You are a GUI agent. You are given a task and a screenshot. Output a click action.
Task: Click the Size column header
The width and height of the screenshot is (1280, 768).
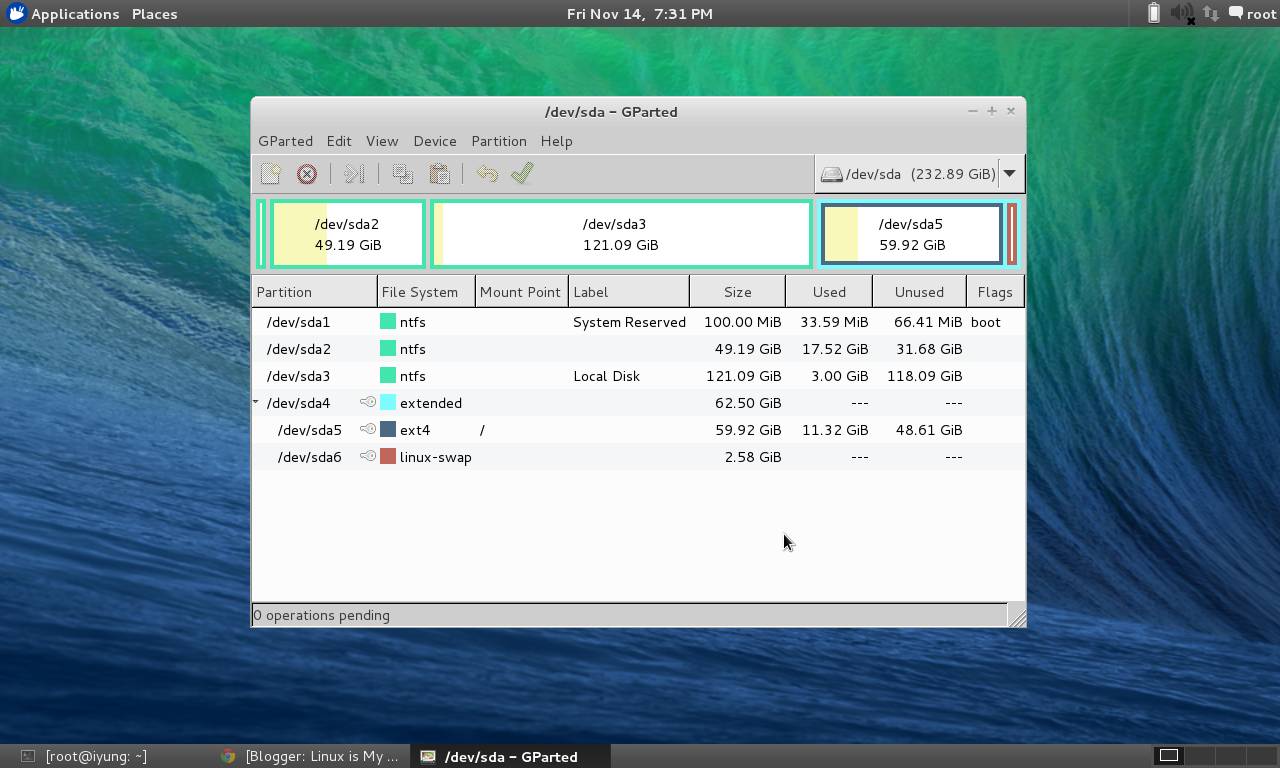(x=737, y=292)
